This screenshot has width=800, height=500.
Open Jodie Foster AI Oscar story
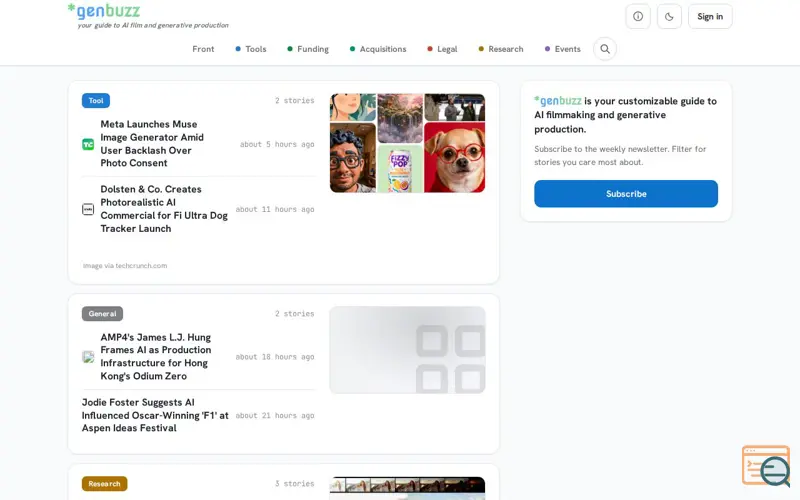pyautogui.click(x=155, y=415)
